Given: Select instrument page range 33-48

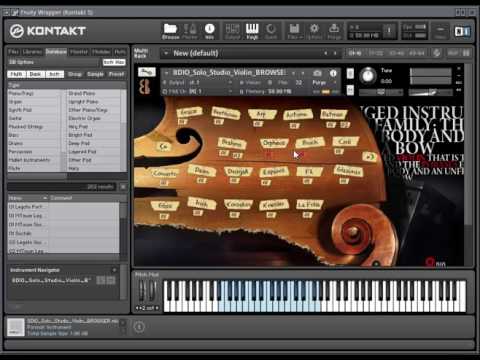Looking at the screenshot, I should pyautogui.click(x=396, y=53).
